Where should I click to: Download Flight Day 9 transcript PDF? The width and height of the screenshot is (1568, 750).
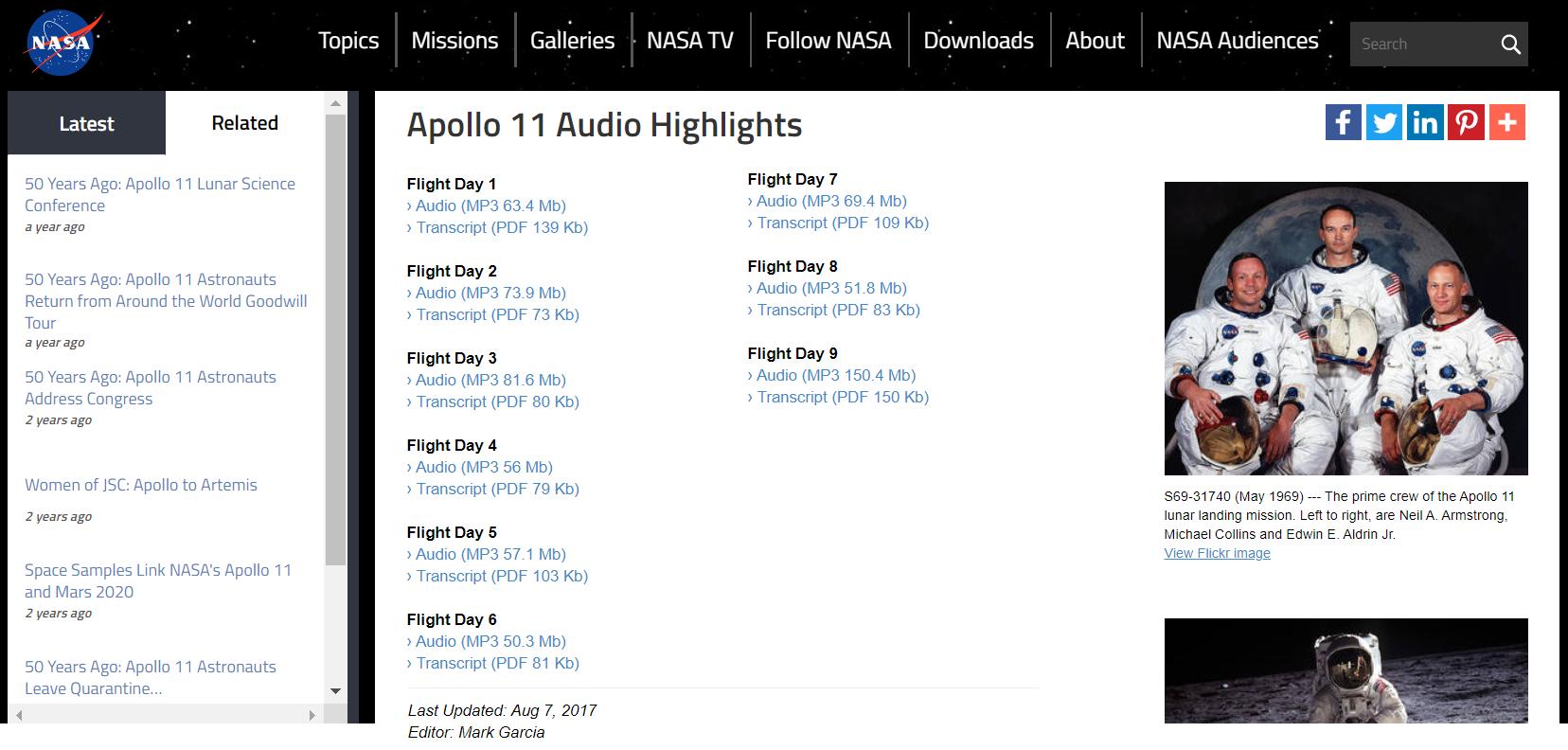pyautogui.click(x=842, y=397)
